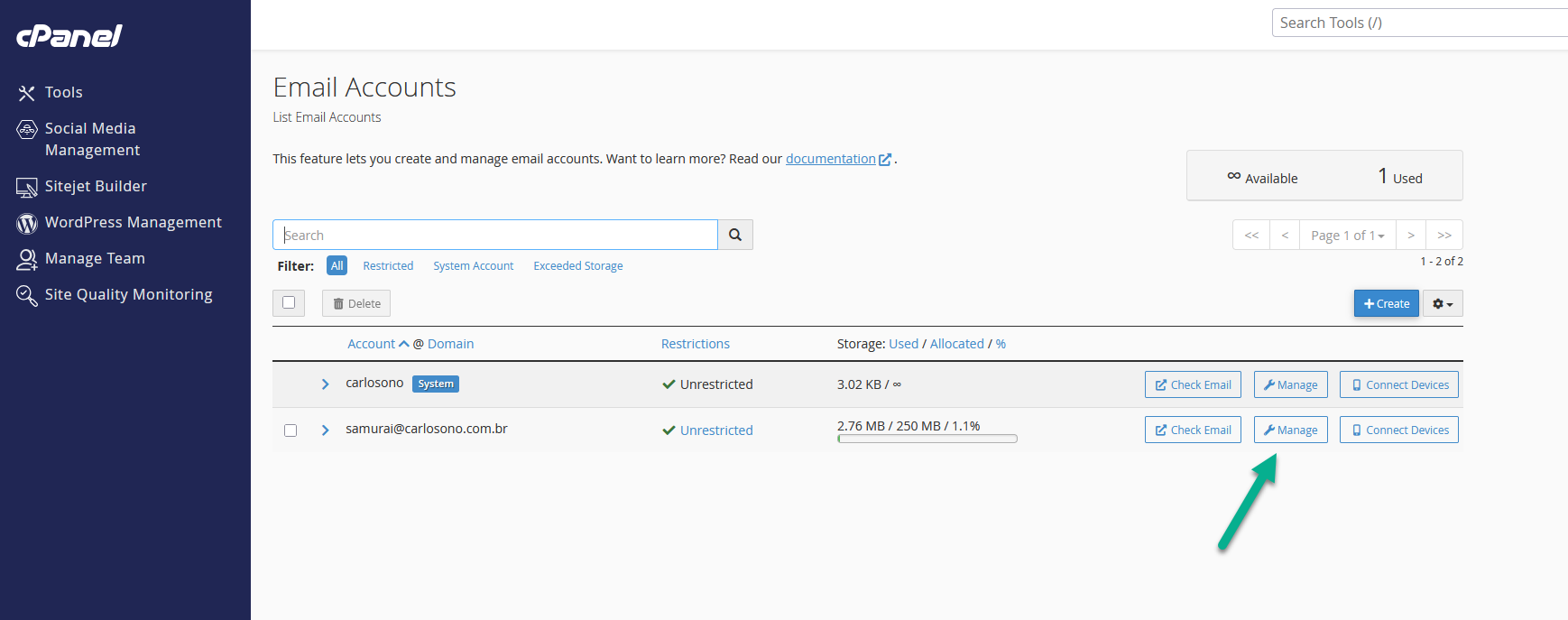Tick checkbox for samurai@carlosono.com.br
This screenshot has width=1568, height=620.
click(291, 430)
